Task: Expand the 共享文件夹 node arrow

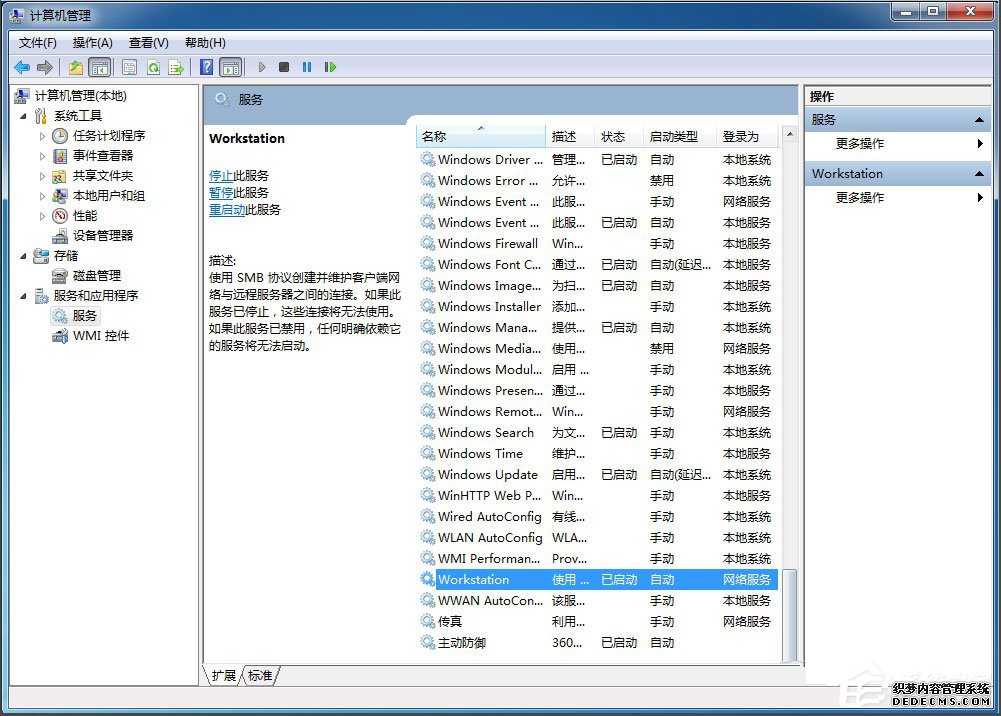Action: [42, 176]
